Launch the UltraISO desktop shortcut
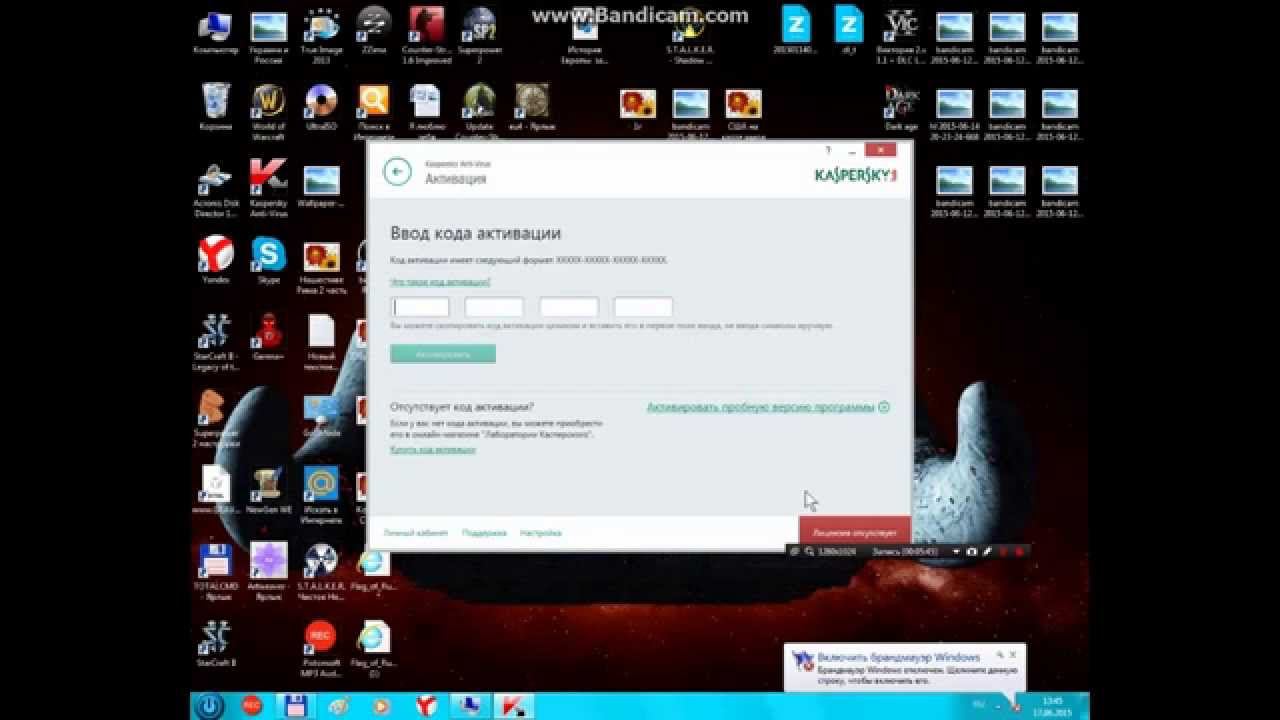This screenshot has height=720, width=1280. click(321, 107)
